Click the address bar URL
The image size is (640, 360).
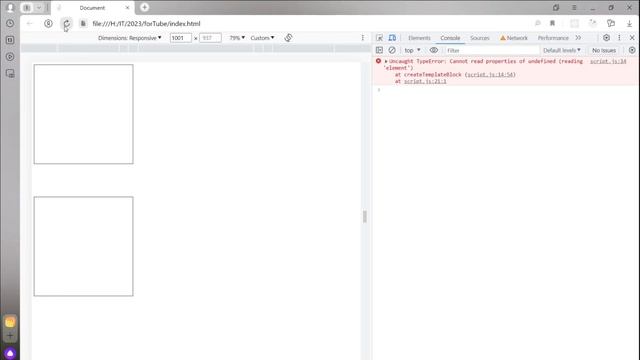(x=146, y=24)
